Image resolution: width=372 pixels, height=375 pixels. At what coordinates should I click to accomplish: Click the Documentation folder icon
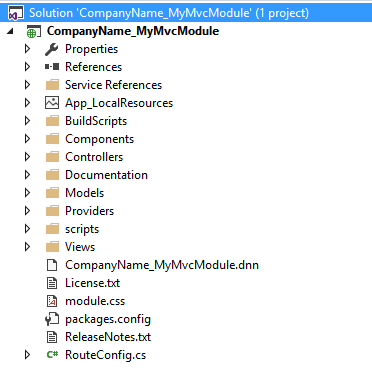coord(52,175)
